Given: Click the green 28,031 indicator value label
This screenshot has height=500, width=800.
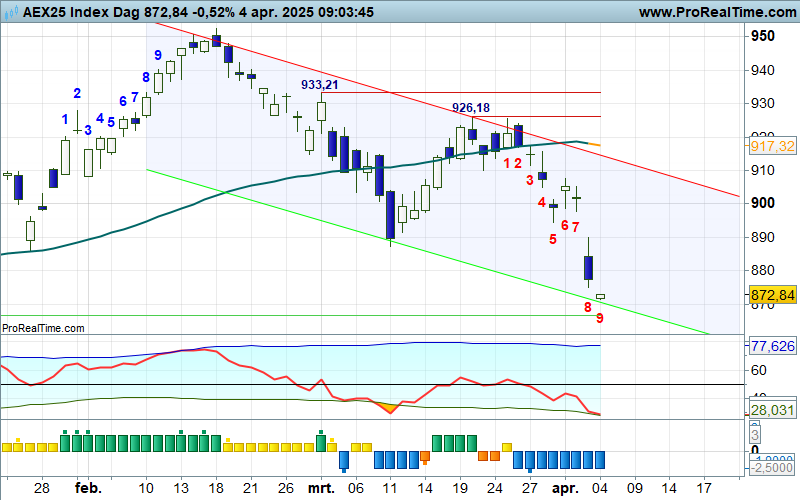Looking at the screenshot, I should point(771,410).
